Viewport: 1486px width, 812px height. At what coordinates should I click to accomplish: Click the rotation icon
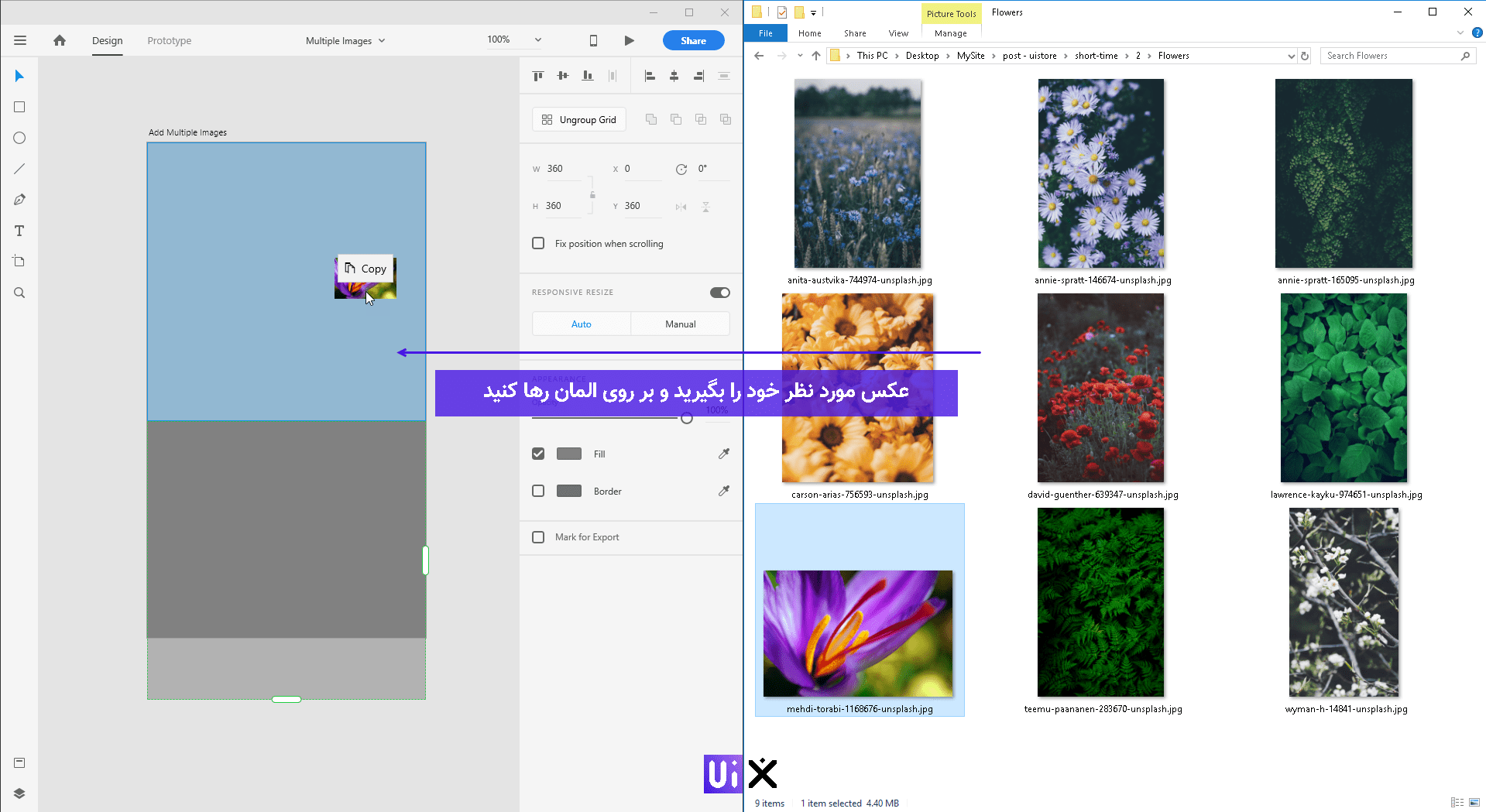(x=681, y=170)
